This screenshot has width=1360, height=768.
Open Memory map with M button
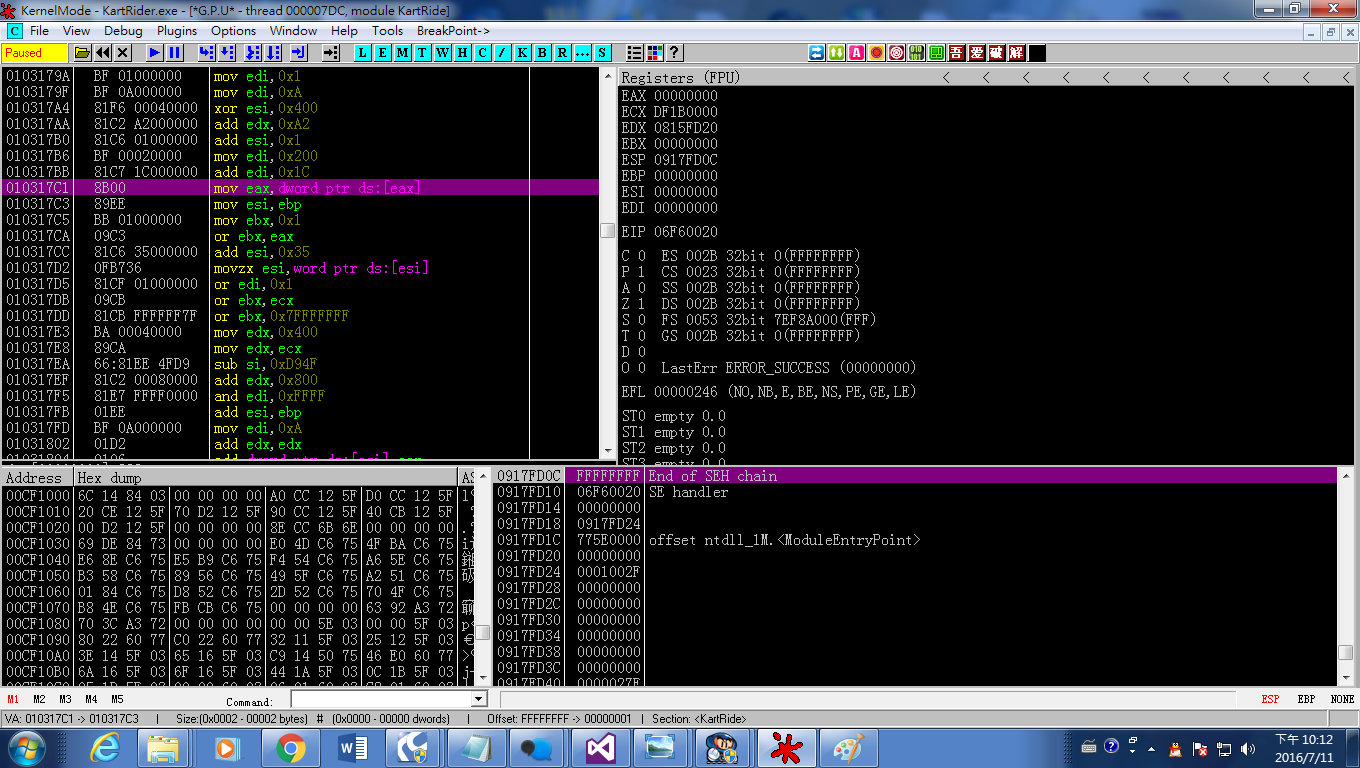point(402,53)
